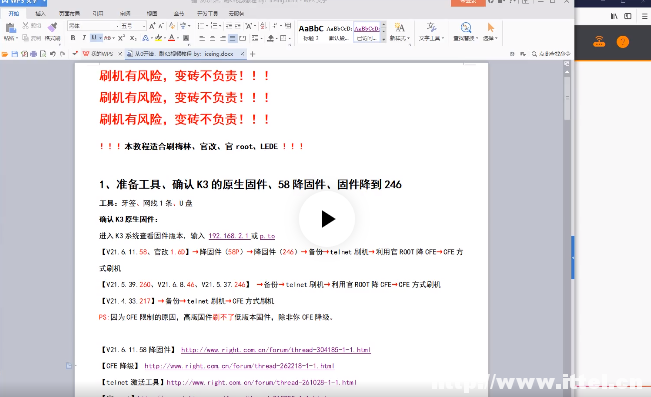Open browser hamburger menu icon
The width and height of the screenshot is (651, 397).
pyautogui.click(x=644, y=16)
